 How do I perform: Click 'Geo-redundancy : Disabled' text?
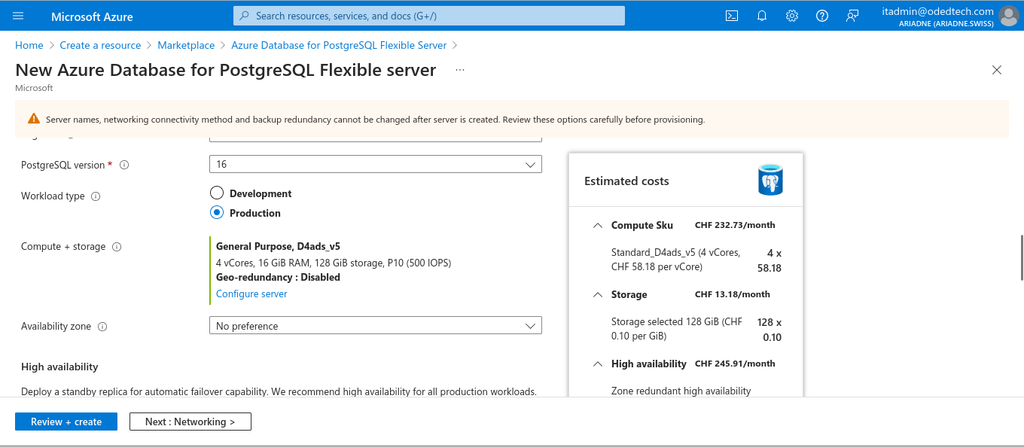(x=278, y=277)
